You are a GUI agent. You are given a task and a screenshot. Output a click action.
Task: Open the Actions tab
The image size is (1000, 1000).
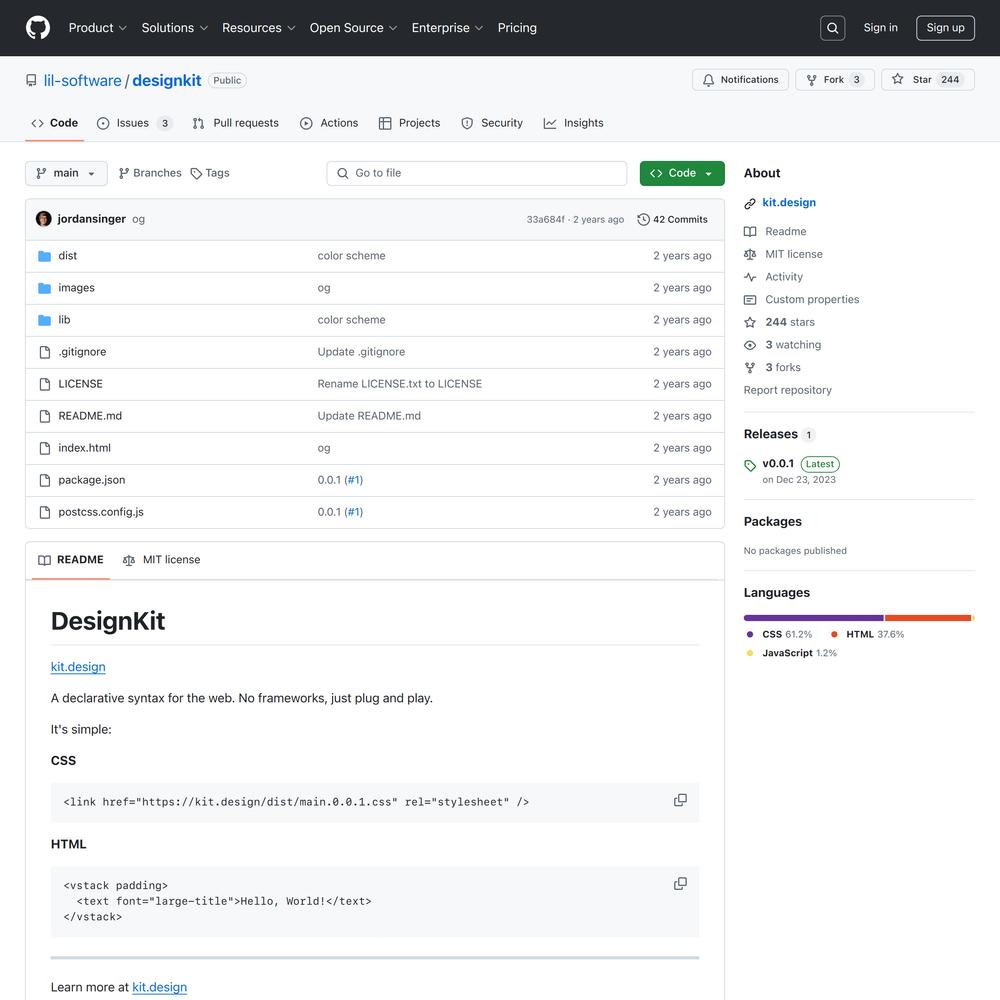click(329, 123)
